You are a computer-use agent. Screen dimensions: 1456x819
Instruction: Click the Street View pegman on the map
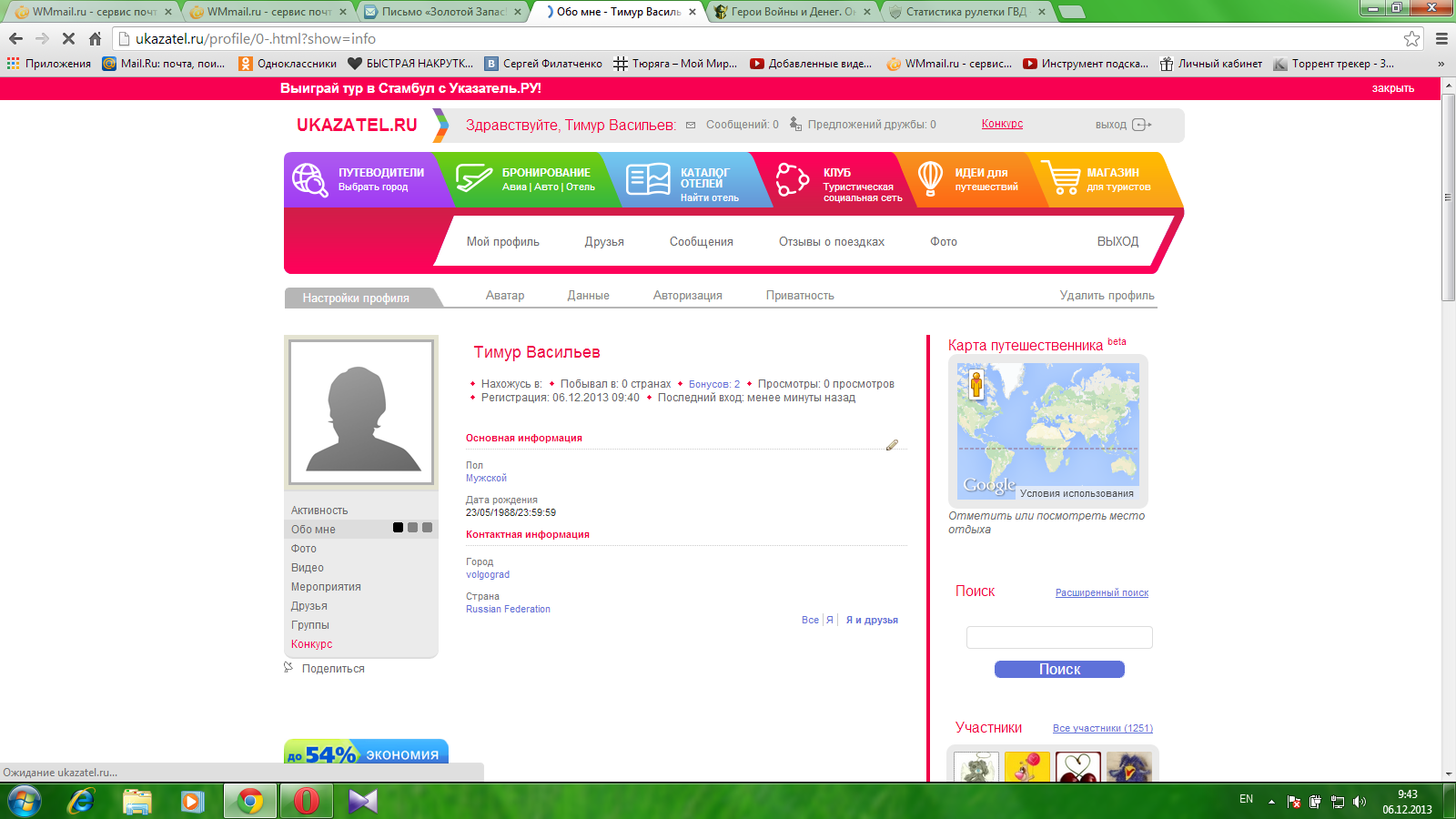976,385
